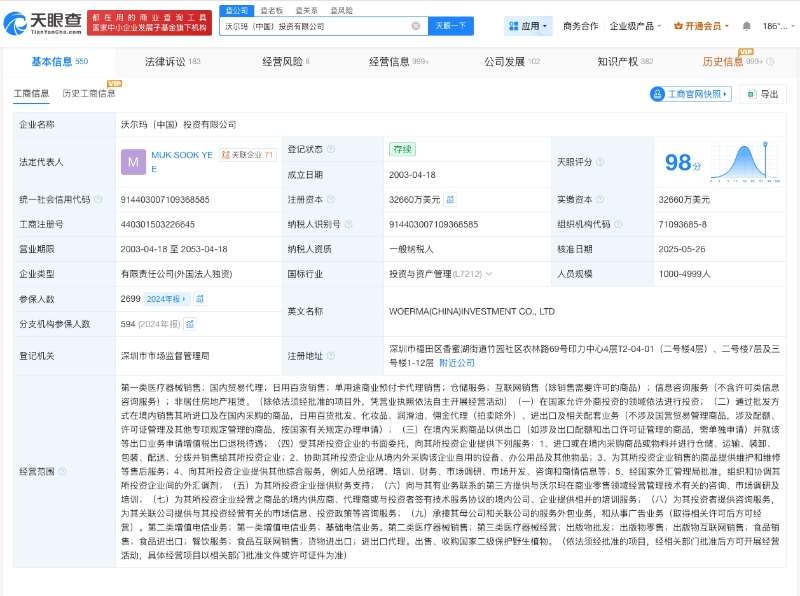Switch to the 公司发展 tab
This screenshot has width=800, height=596.
tap(512, 62)
